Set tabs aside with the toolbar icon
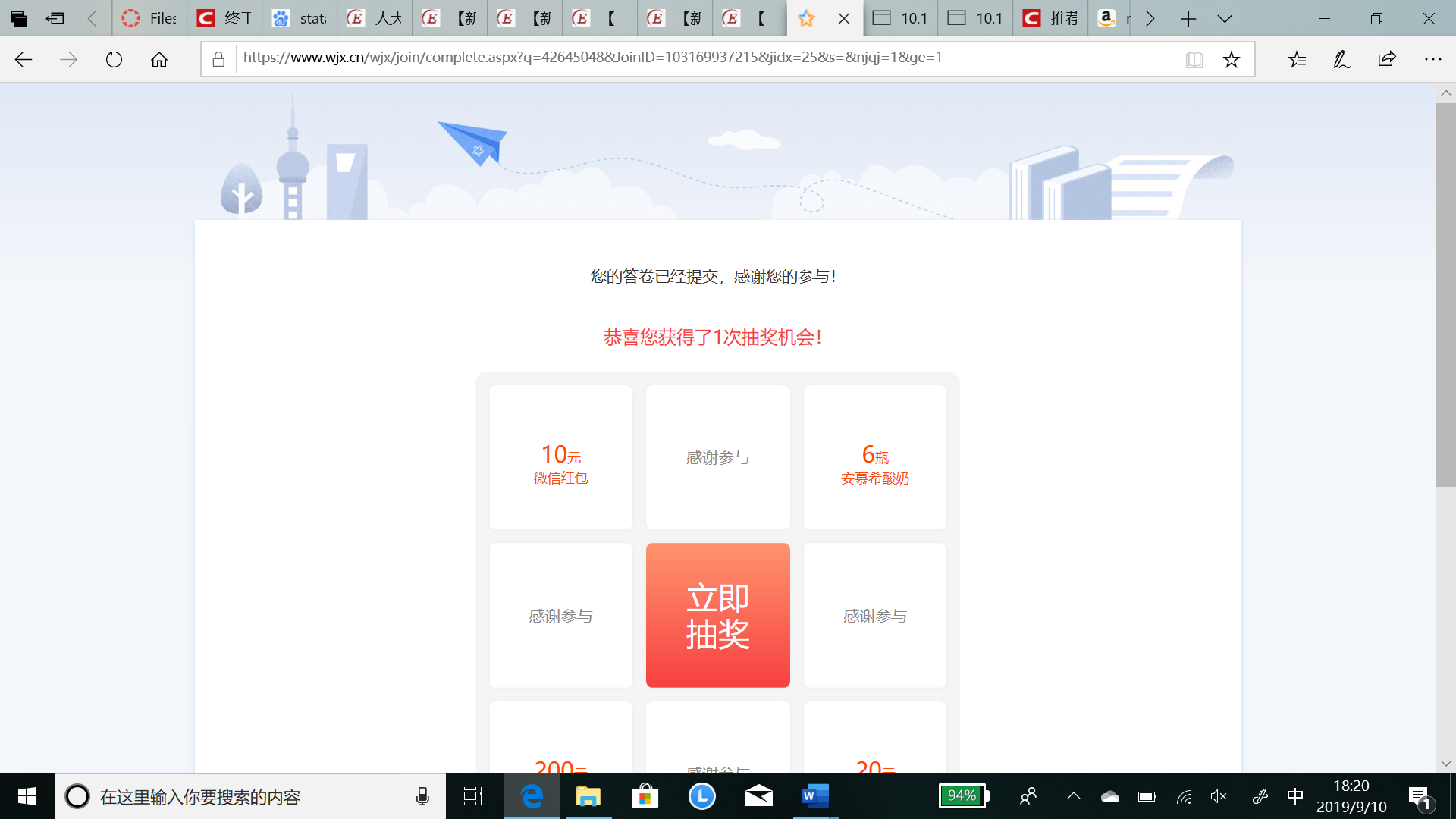 pos(55,18)
